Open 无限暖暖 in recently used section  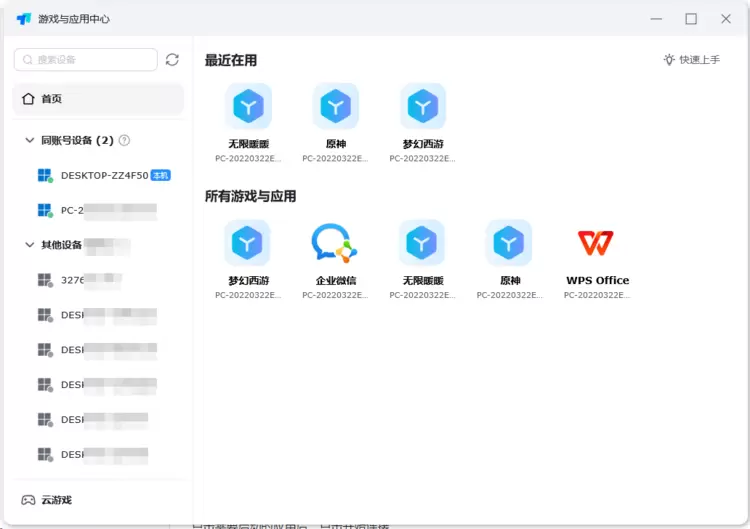248,106
